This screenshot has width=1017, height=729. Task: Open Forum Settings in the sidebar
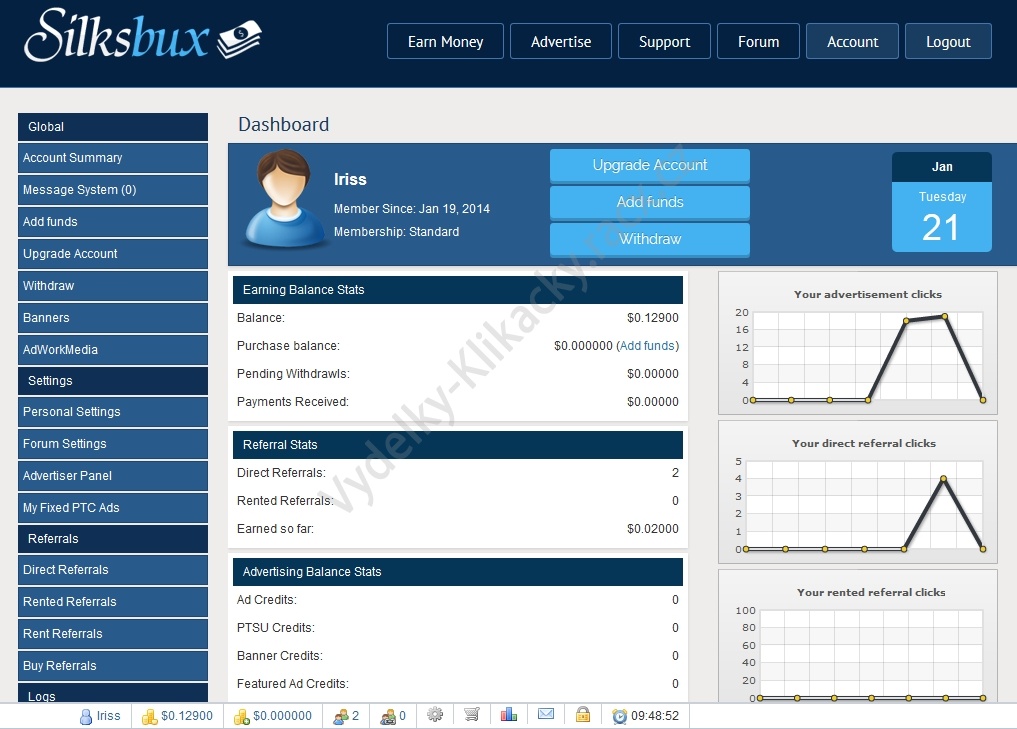[x=113, y=444]
